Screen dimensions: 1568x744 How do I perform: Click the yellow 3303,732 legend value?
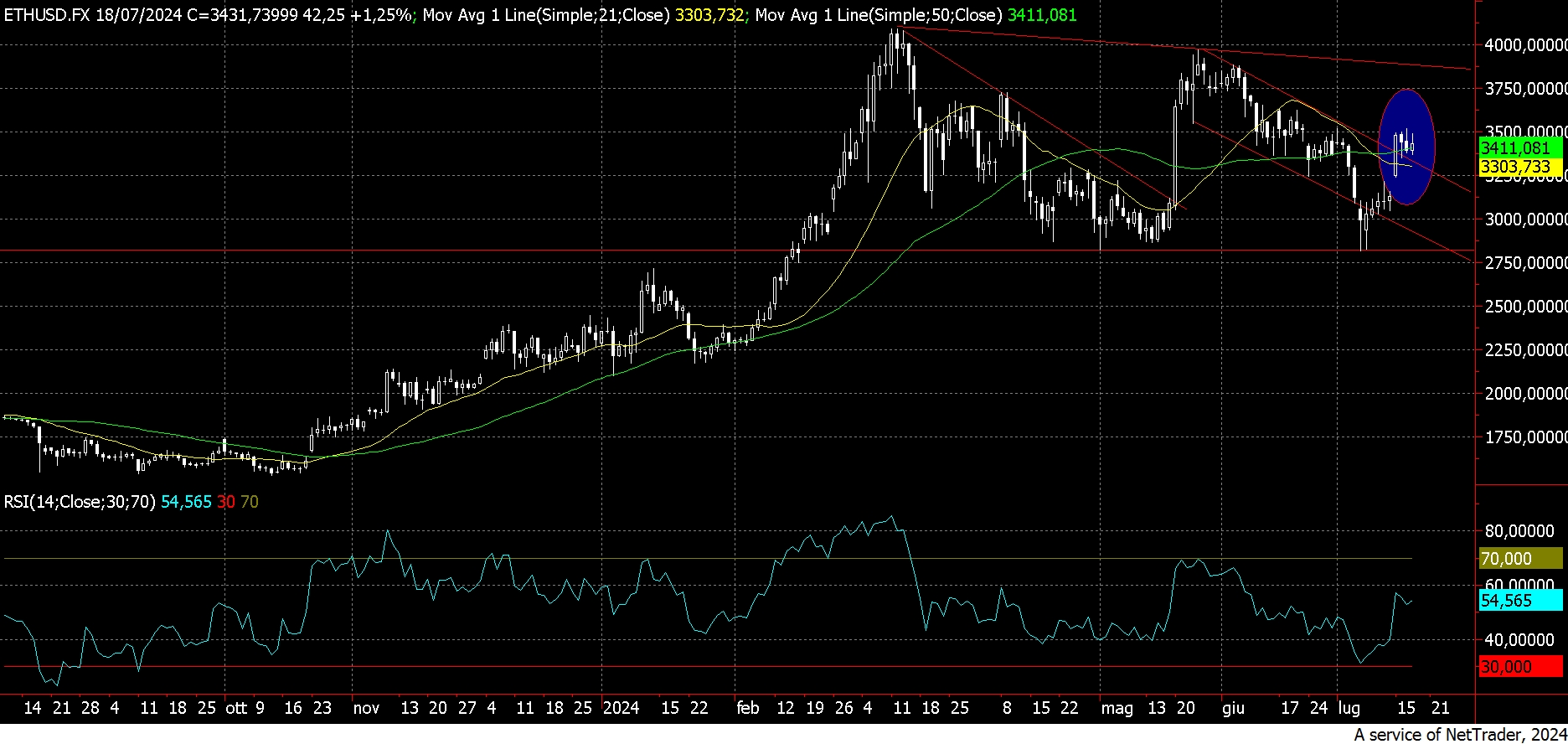tap(710, 15)
